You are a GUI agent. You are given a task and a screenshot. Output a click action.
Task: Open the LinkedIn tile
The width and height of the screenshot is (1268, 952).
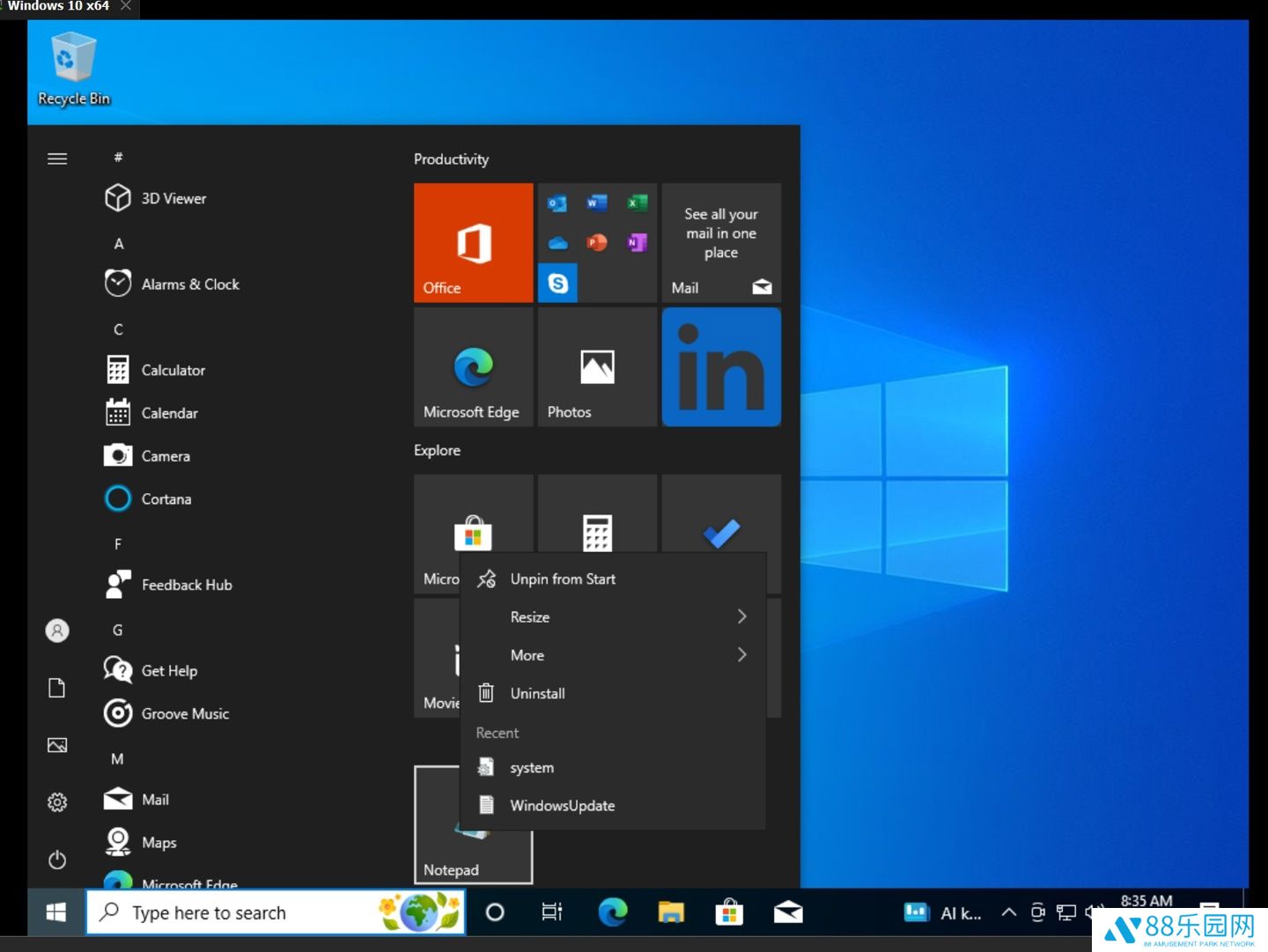tap(720, 366)
